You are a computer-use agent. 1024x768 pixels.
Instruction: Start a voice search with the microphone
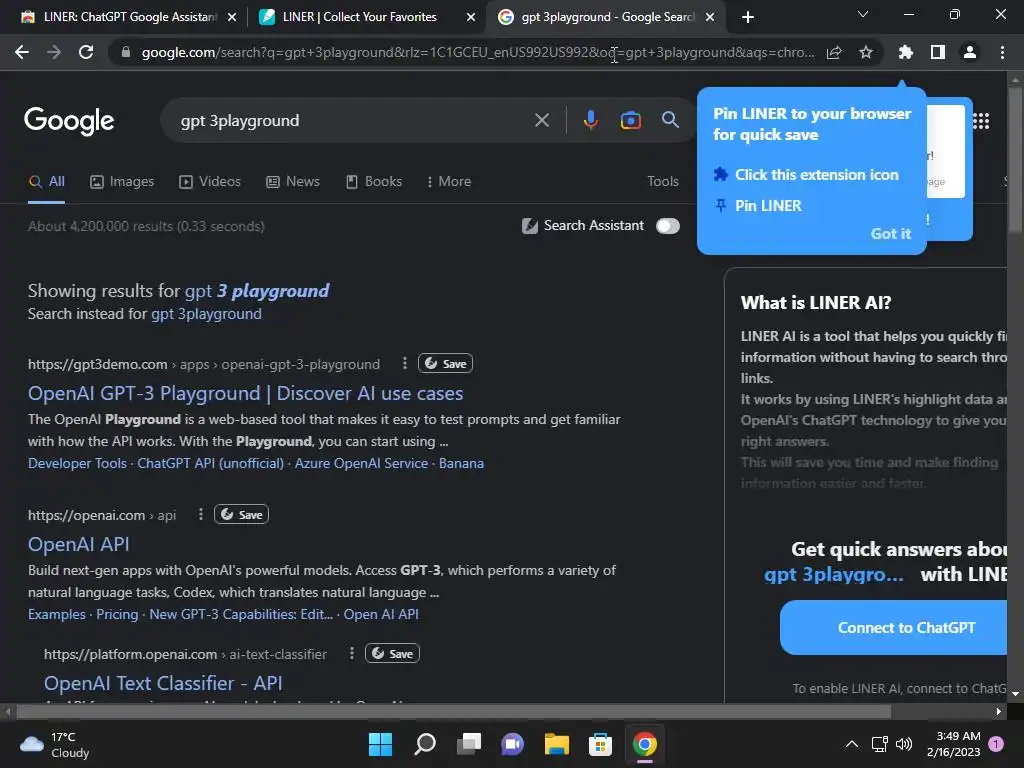[x=590, y=120]
